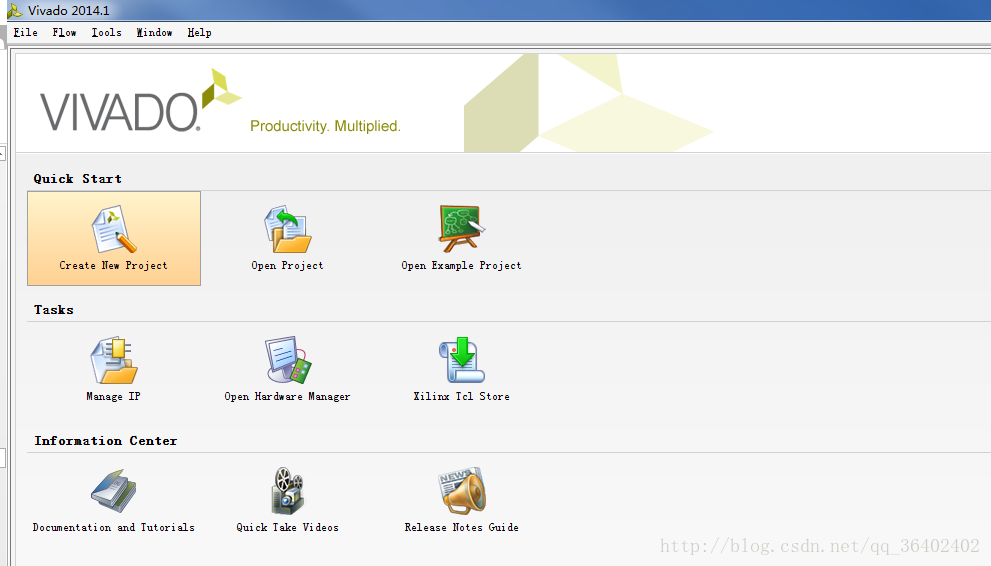Click the "Open Example Project" text link
Screen dimensions: 991x566
[x=461, y=265]
